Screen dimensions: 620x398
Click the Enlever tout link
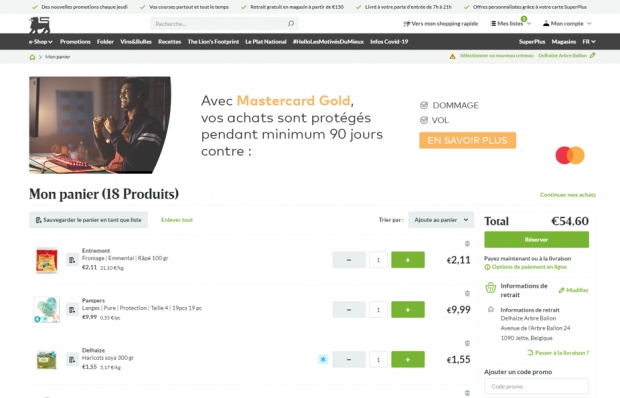(x=177, y=220)
